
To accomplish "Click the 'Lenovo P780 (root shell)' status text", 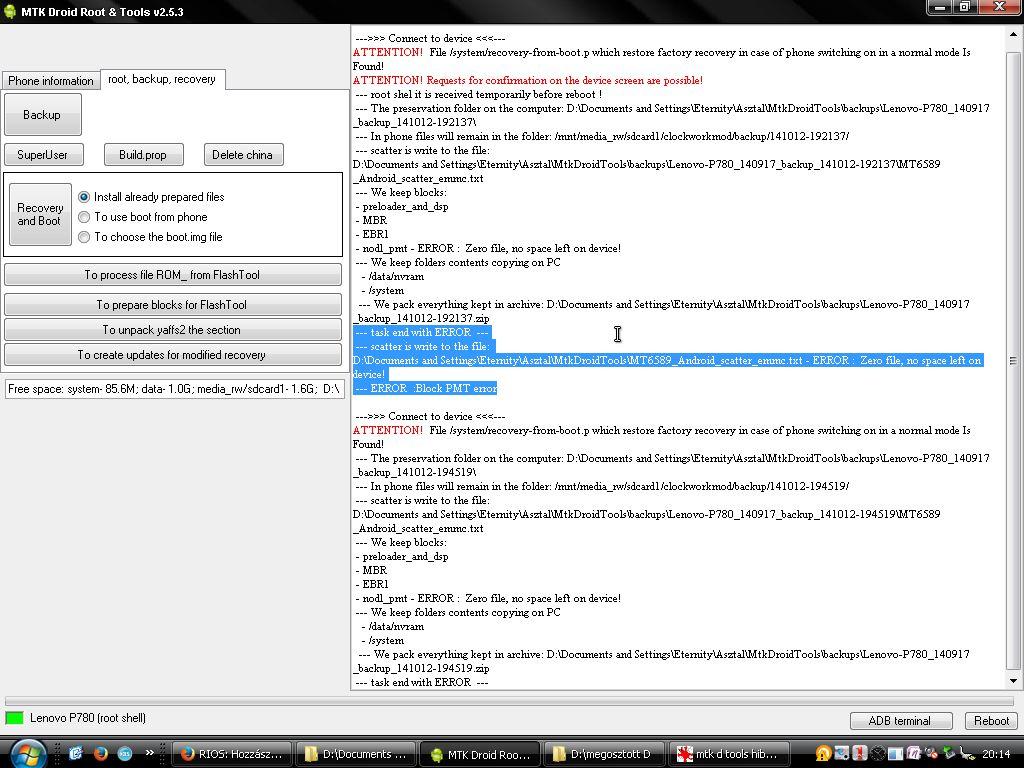I will click(88, 718).
